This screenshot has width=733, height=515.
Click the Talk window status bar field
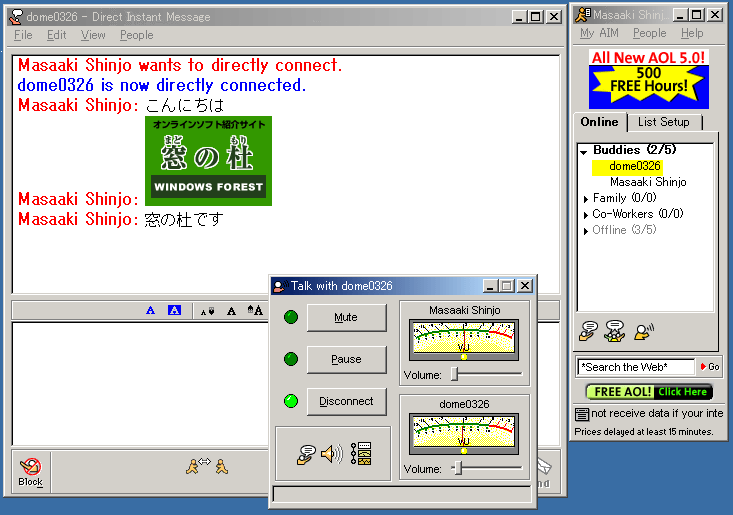pos(402,494)
